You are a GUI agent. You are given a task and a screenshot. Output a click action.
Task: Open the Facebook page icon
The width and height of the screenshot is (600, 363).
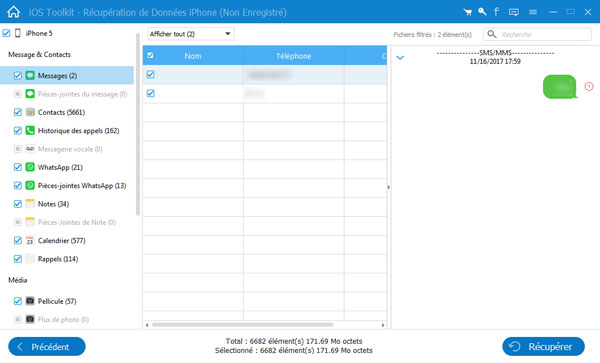click(496, 11)
